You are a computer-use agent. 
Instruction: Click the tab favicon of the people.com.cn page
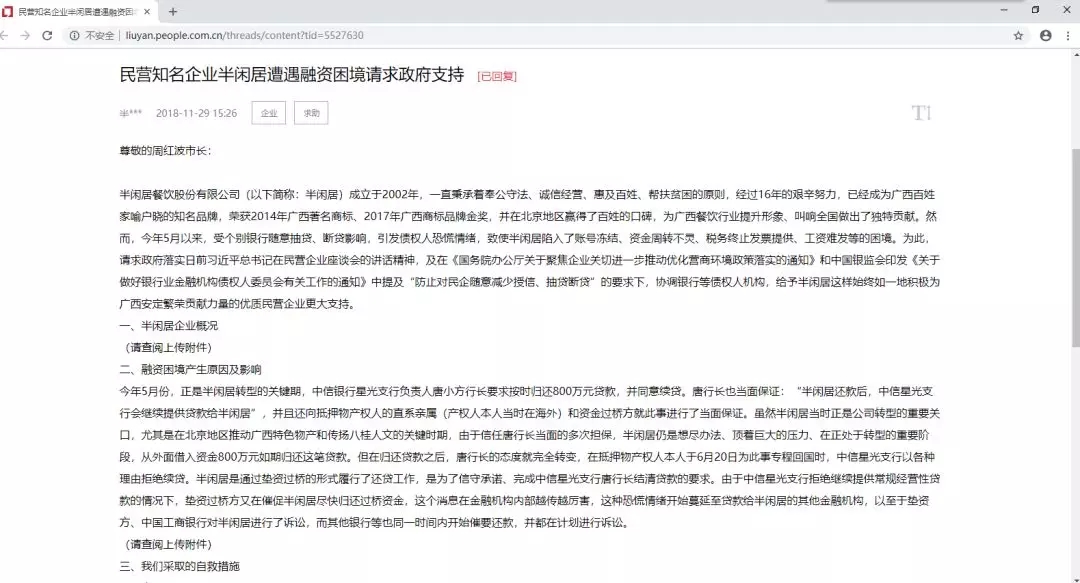click(x=8, y=12)
